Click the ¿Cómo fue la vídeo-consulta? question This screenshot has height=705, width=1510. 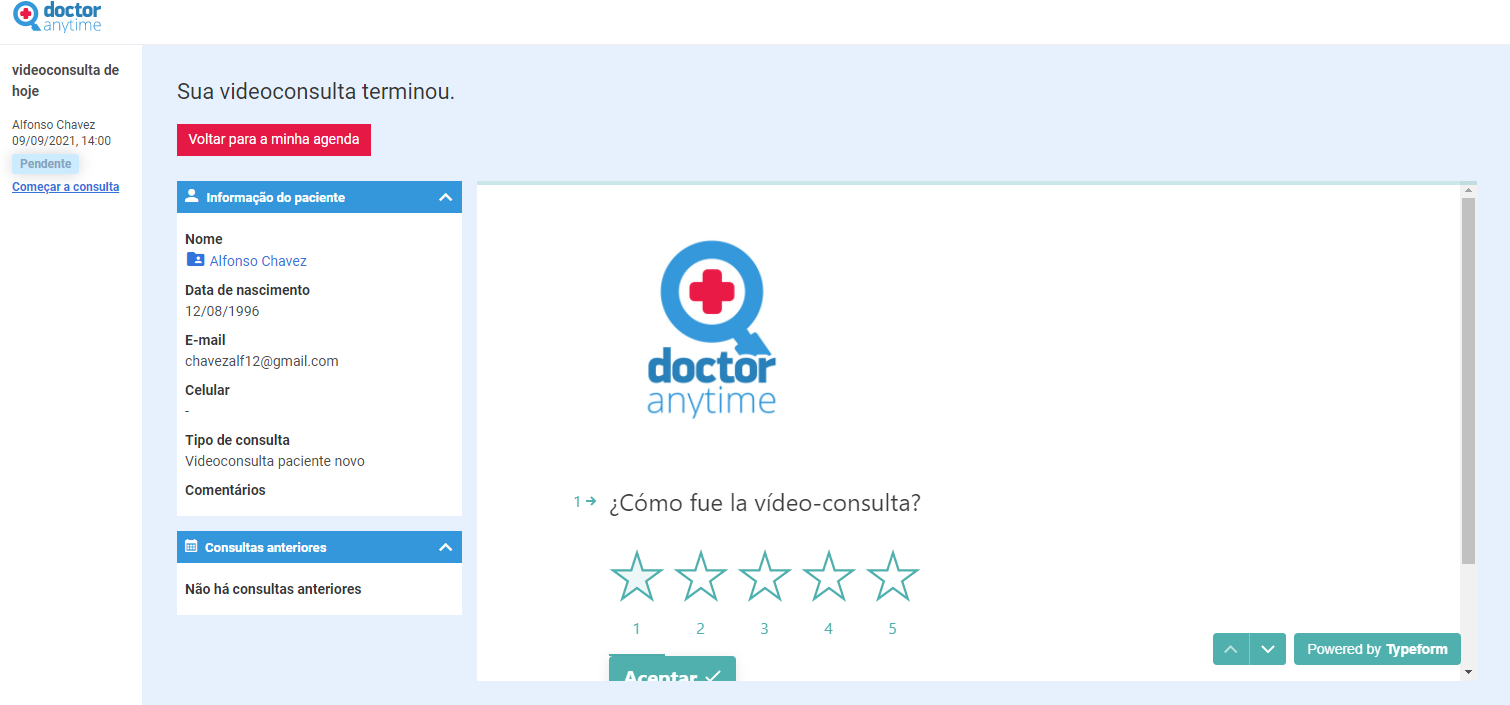click(764, 503)
